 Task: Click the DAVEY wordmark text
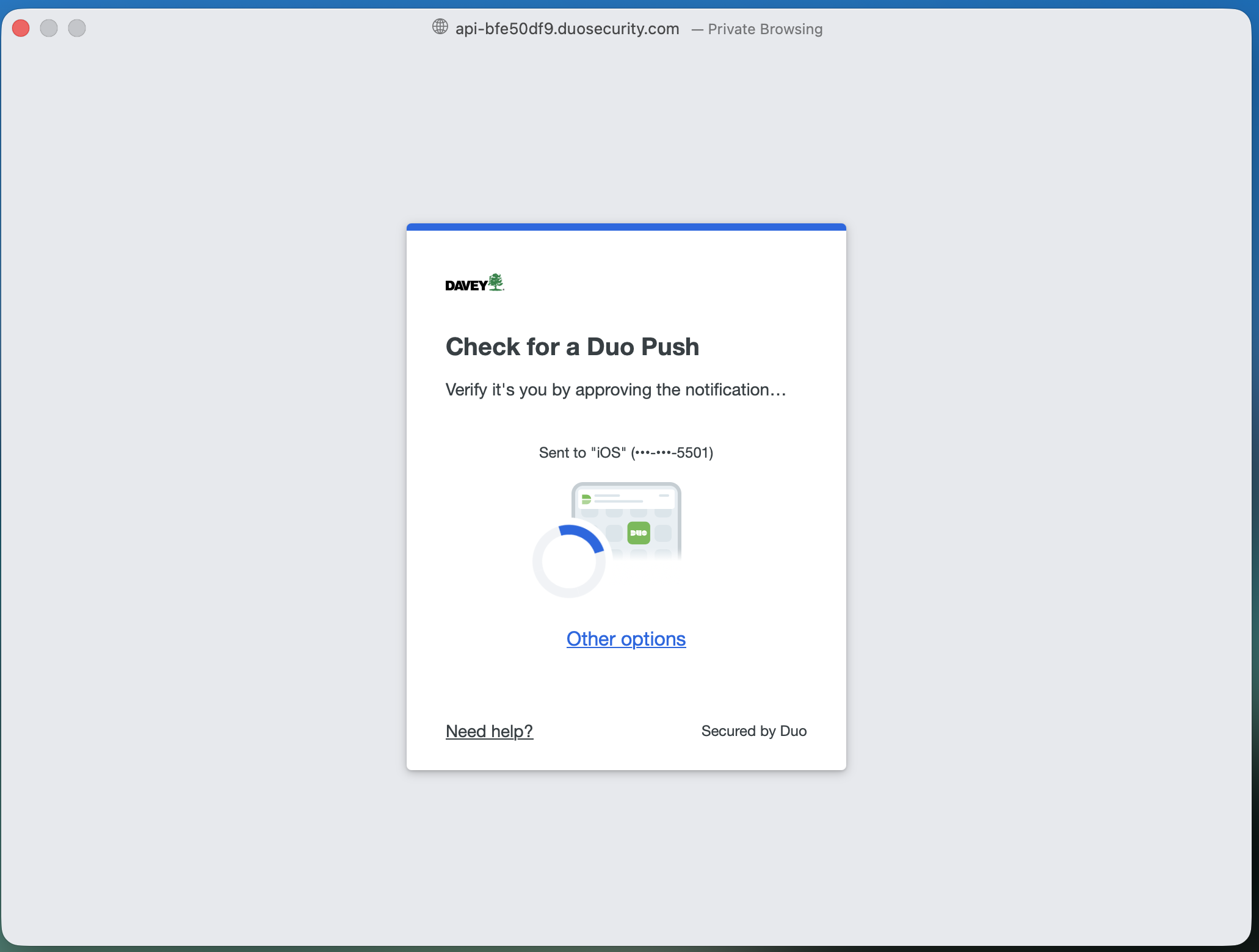(466, 286)
